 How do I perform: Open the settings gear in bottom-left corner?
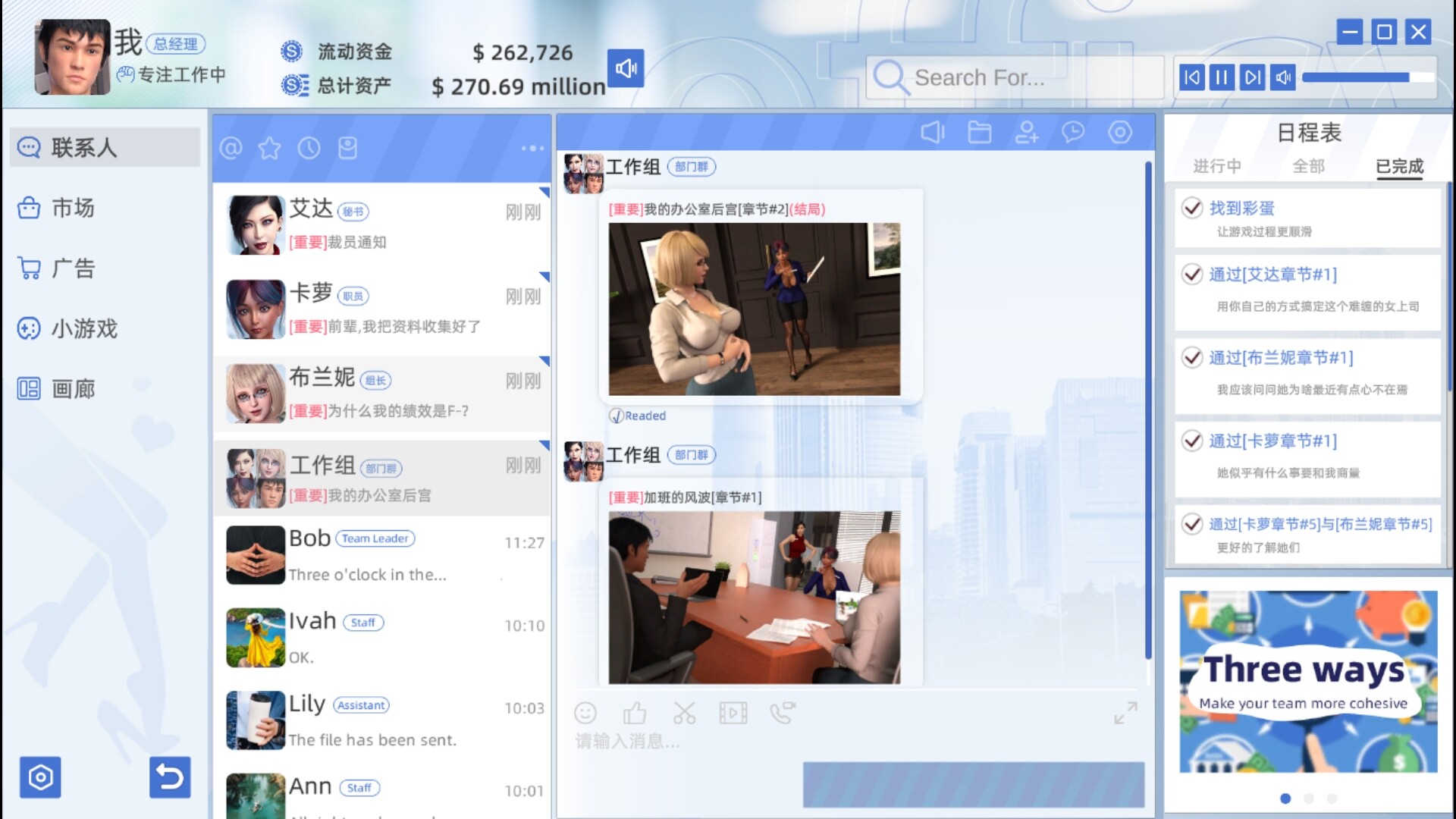click(40, 777)
